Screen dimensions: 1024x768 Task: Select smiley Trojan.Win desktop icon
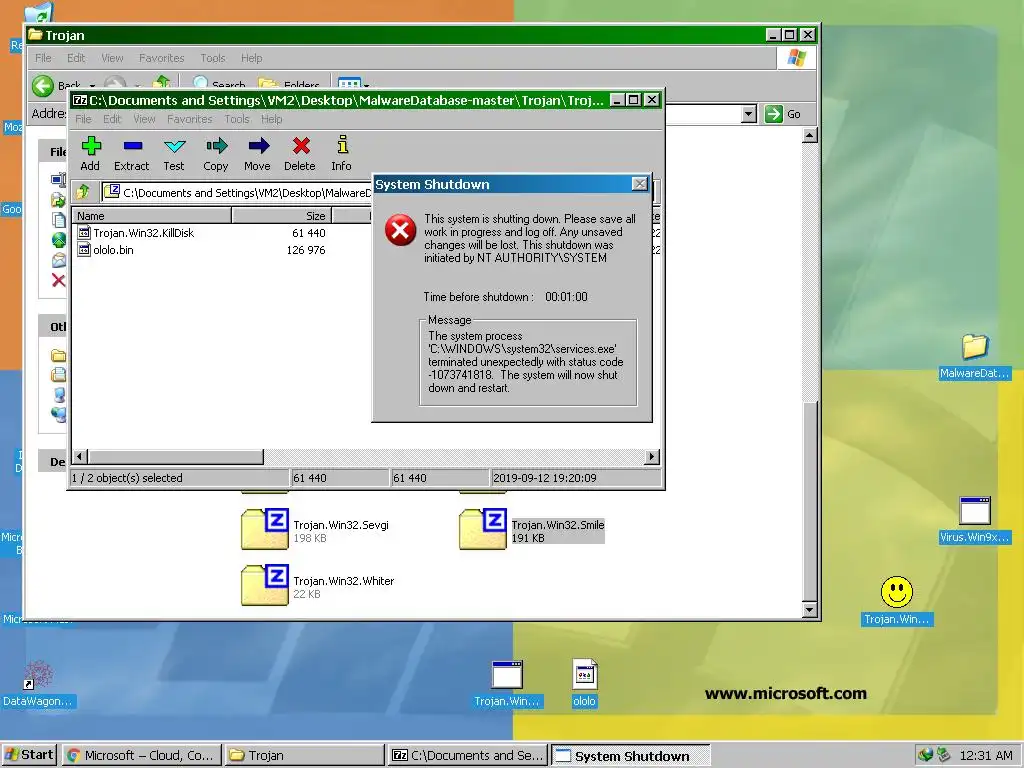[x=897, y=601]
